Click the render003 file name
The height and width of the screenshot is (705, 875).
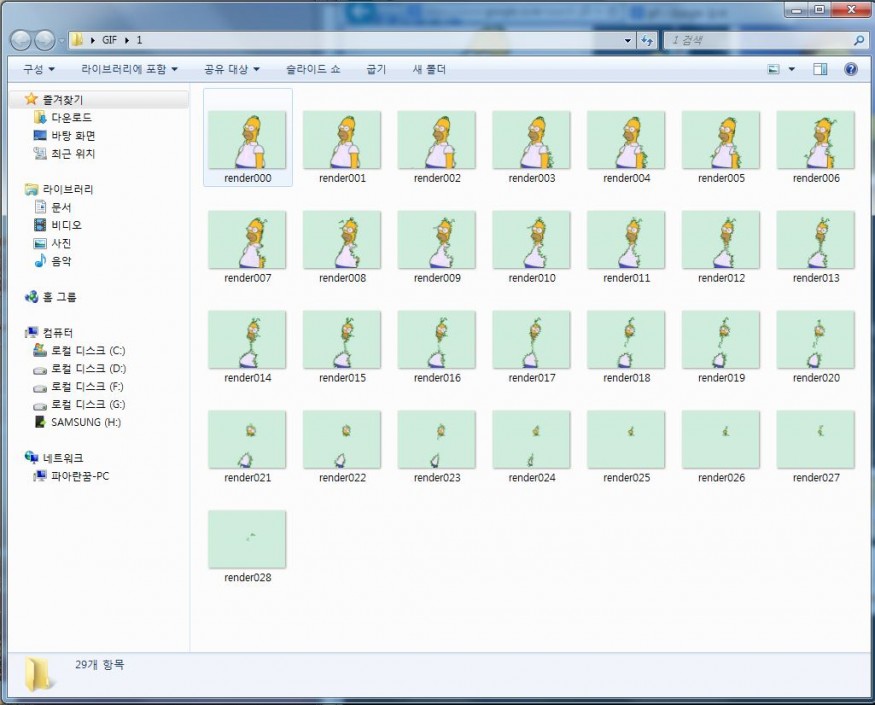click(532, 178)
